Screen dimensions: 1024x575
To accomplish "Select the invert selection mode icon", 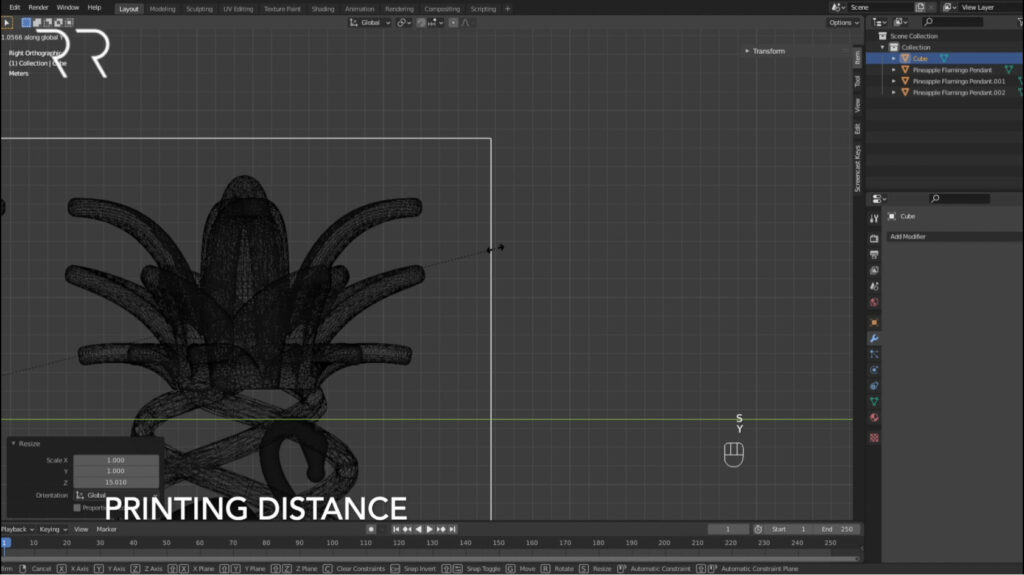I will 59,23.
